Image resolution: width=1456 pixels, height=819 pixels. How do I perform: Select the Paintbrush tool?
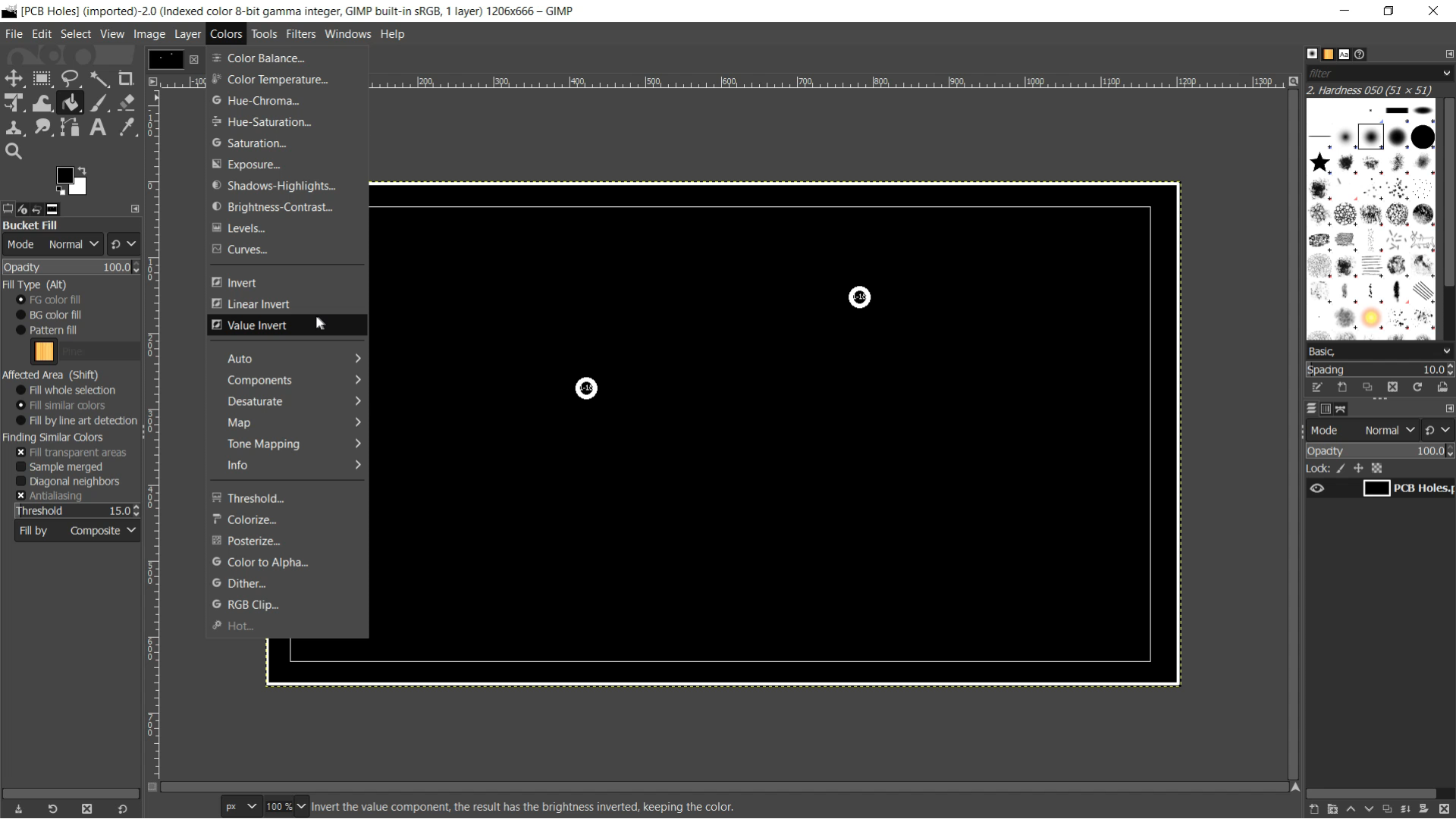pyautogui.click(x=99, y=103)
